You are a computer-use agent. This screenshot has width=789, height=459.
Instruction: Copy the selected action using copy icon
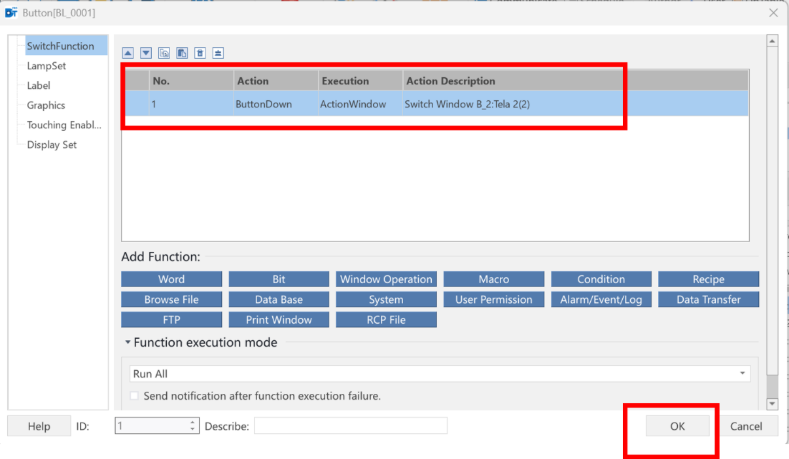(x=164, y=53)
